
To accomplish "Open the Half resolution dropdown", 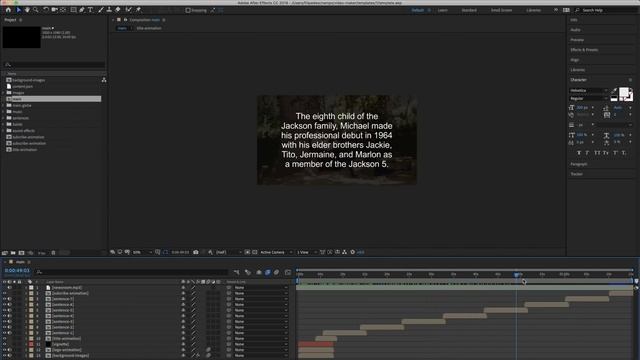I will 228,252.
